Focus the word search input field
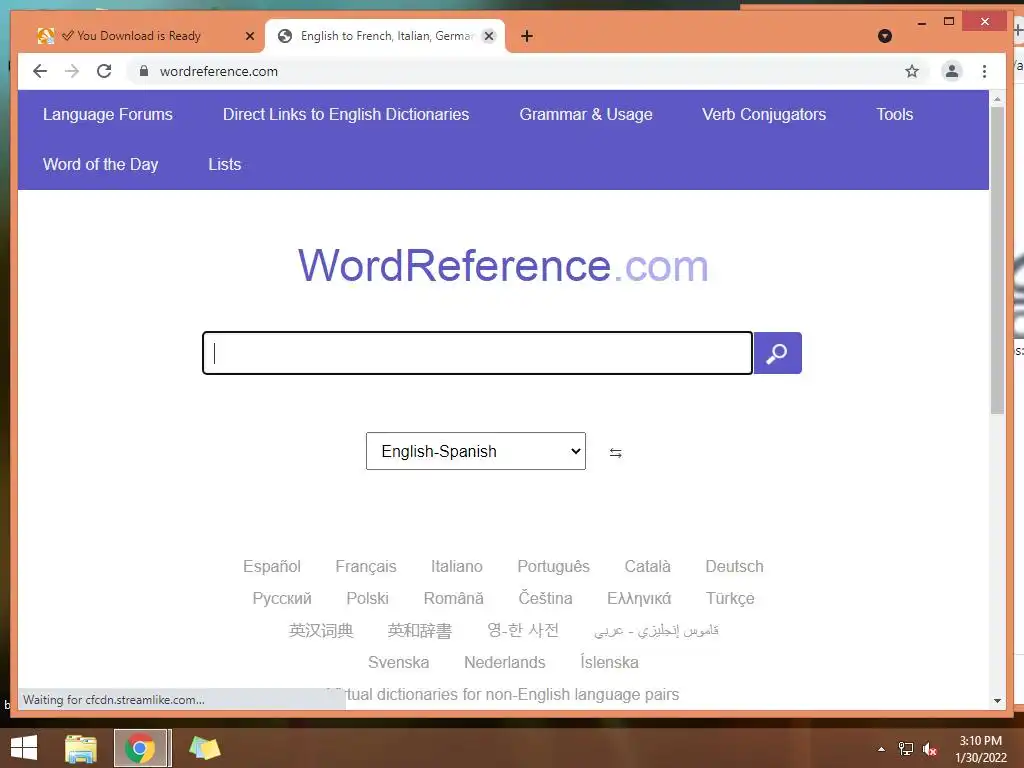Viewport: 1024px width, 768px height. (x=477, y=353)
